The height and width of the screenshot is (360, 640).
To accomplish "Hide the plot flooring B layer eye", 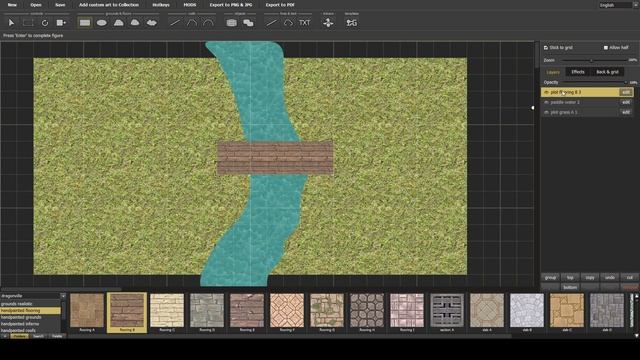I will tap(547, 92).
